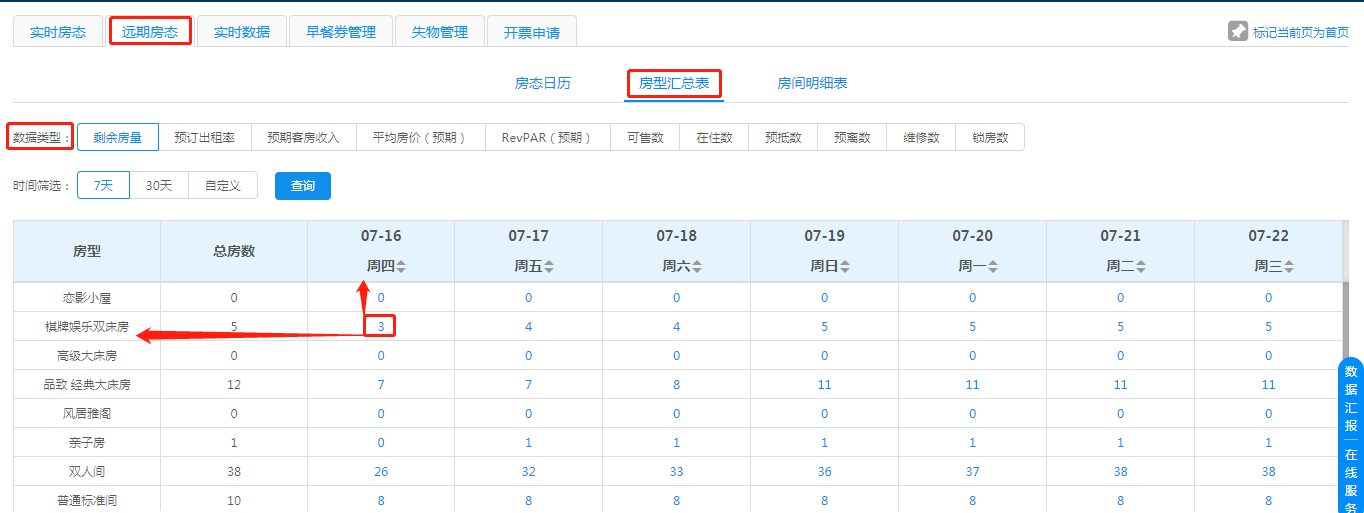1364x513 pixels.
Task: Sort by the 07-22 周三 column arrows
Action: tap(1289, 267)
